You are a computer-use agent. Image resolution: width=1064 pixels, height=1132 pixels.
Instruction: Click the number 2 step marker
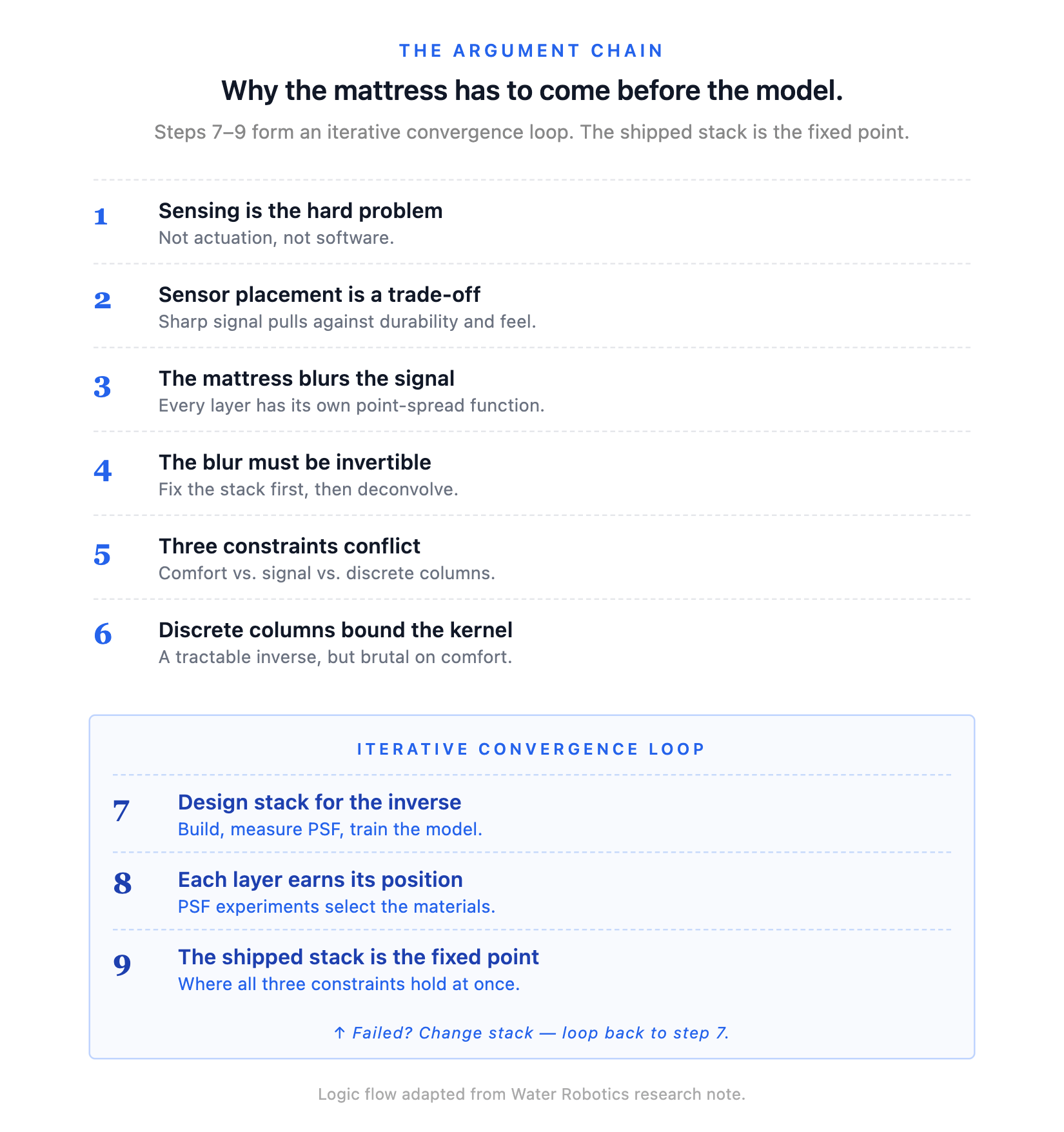point(103,301)
